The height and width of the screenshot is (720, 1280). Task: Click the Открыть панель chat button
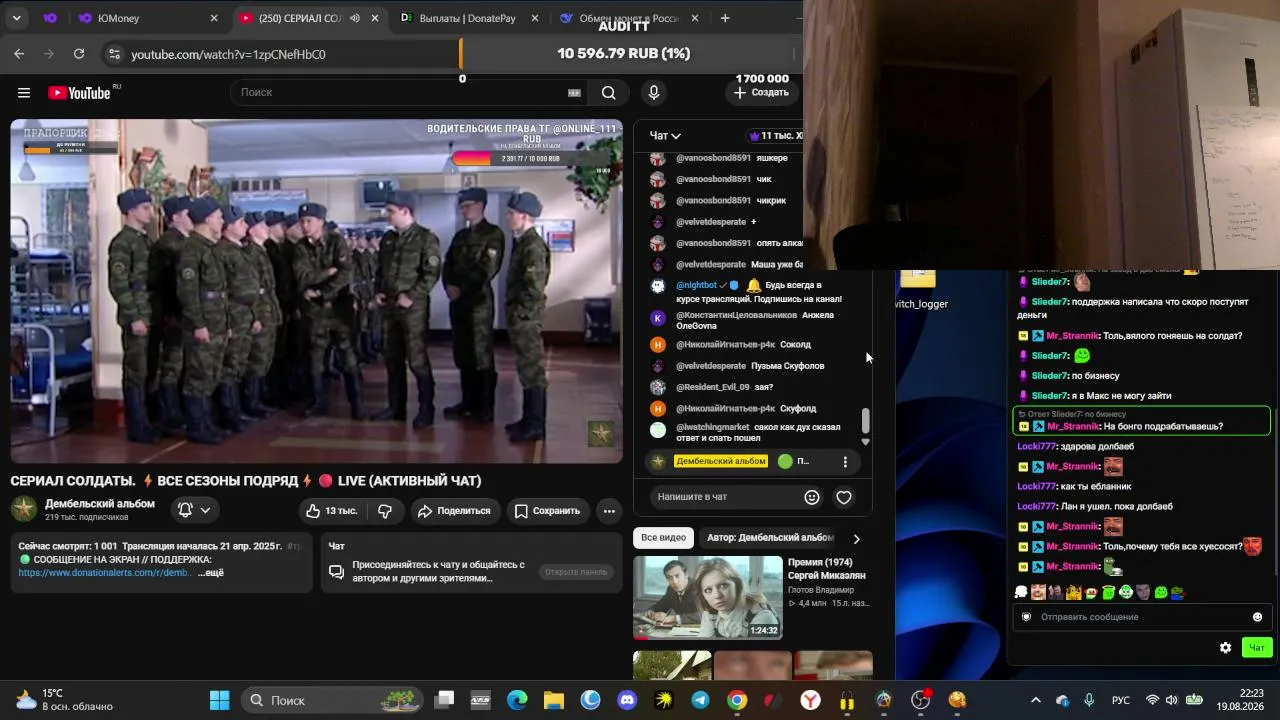point(575,572)
